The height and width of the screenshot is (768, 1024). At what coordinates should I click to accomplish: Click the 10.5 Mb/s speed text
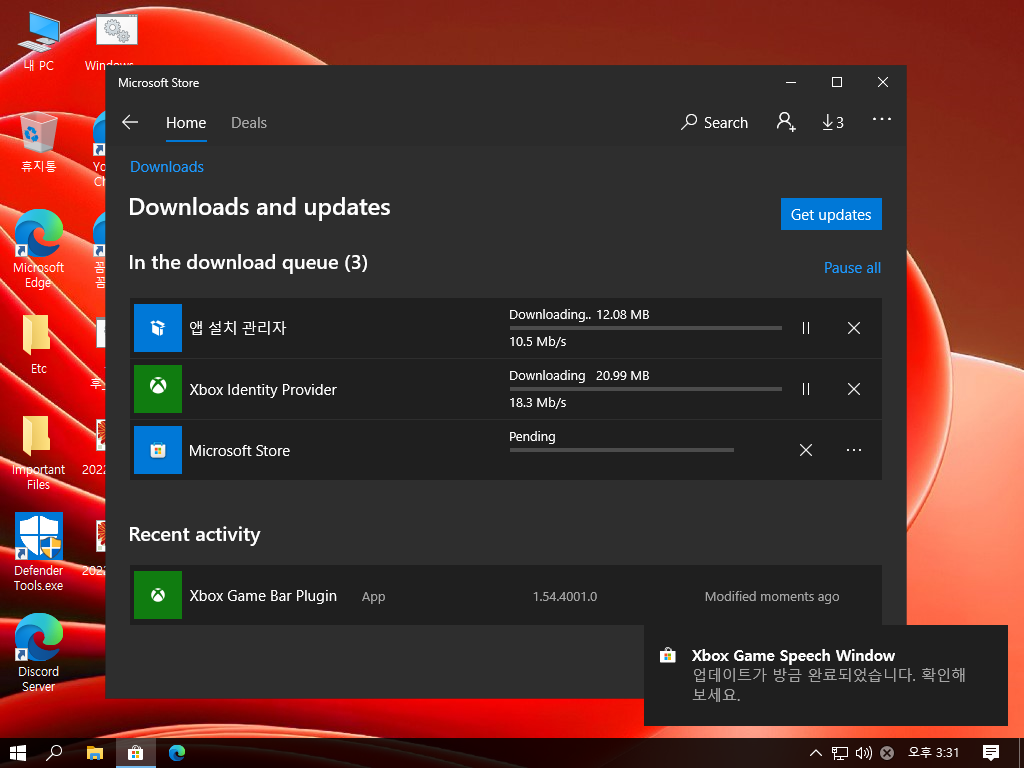537,342
